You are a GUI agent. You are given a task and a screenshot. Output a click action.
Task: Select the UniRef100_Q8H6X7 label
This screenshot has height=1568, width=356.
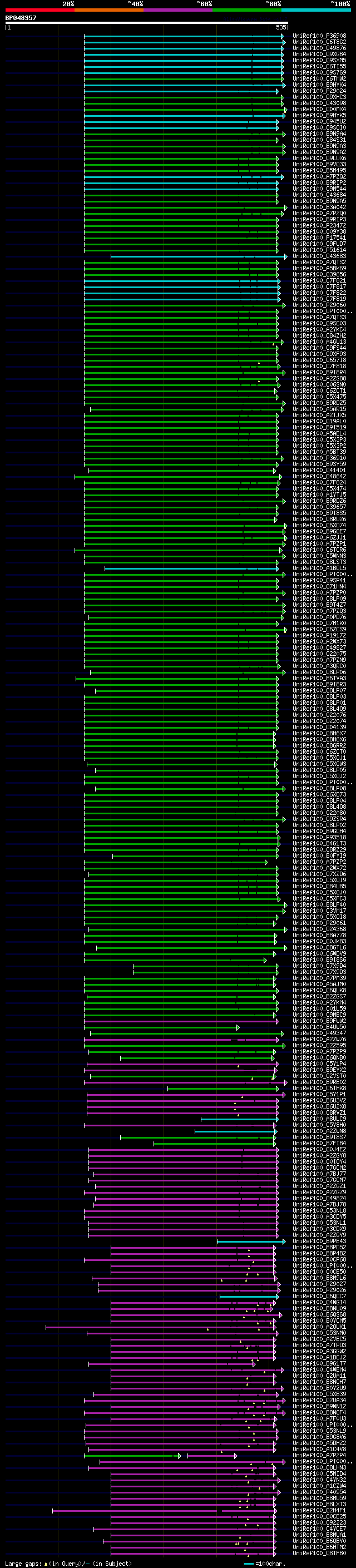(319, 734)
